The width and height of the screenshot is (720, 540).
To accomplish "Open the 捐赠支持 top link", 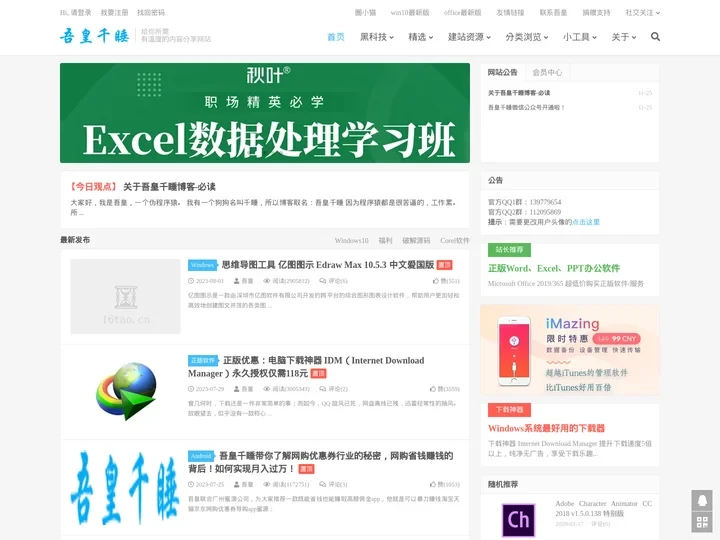I will 596,12.
